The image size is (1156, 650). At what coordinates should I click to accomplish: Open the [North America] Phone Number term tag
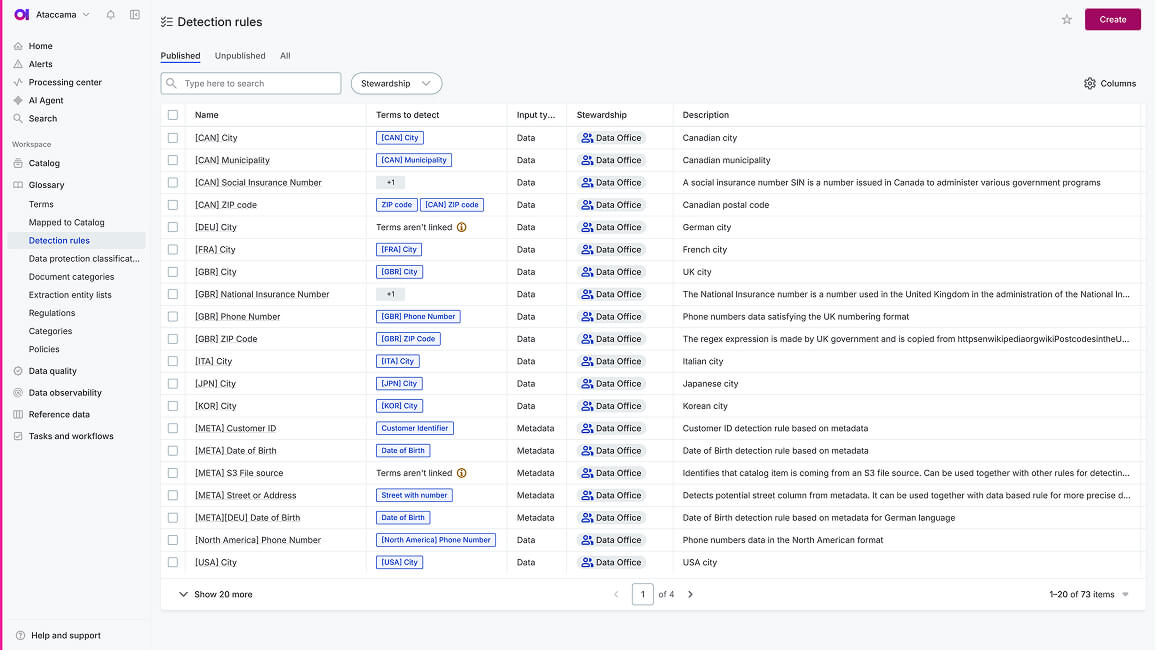point(436,540)
